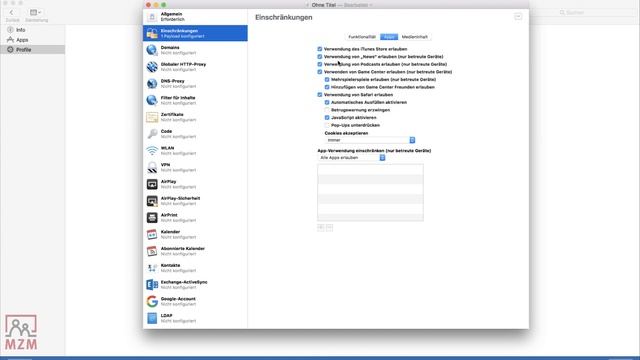Screen dimensions: 640x360
Task: Open the Alle Apps erlauben dropdown
Action: click(x=351, y=158)
